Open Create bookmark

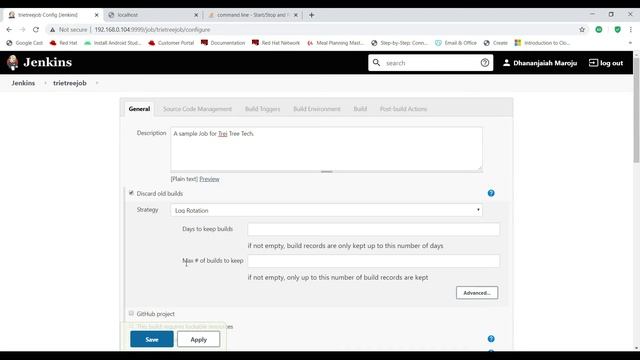496,43
